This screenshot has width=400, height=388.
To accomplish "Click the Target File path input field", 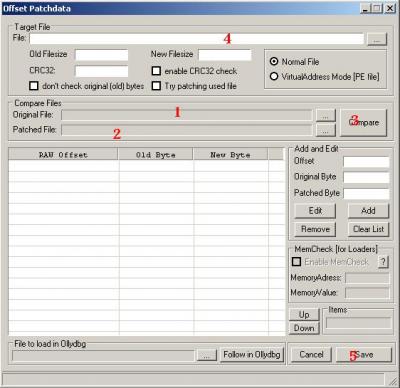I will pos(196,39).
